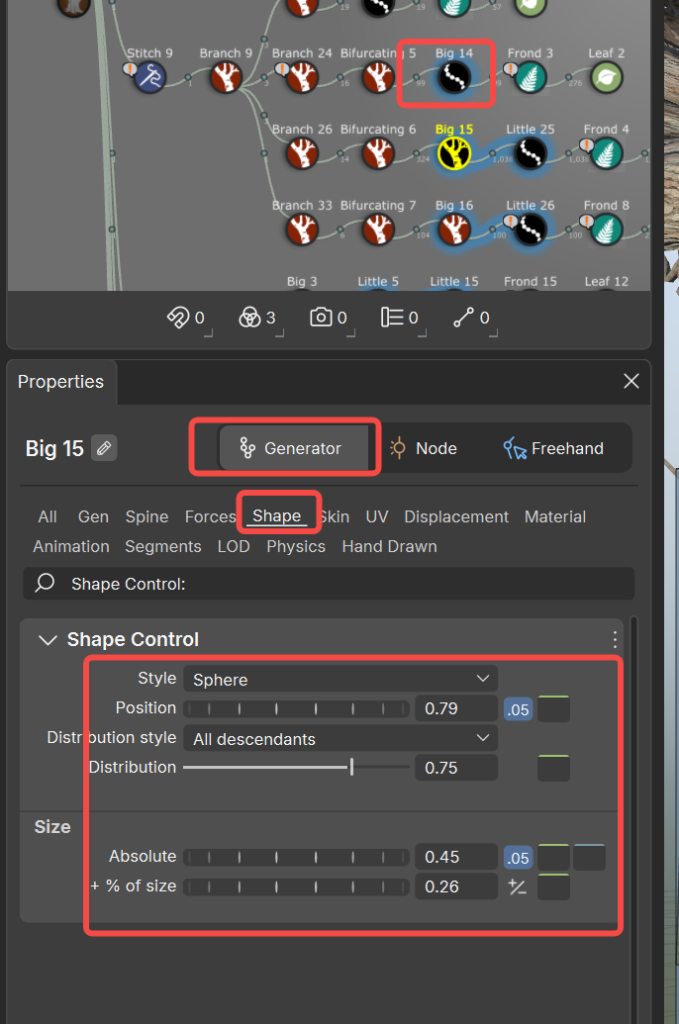The height and width of the screenshot is (1024, 679).
Task: Open the Displacement properties tab
Action: coord(456,517)
